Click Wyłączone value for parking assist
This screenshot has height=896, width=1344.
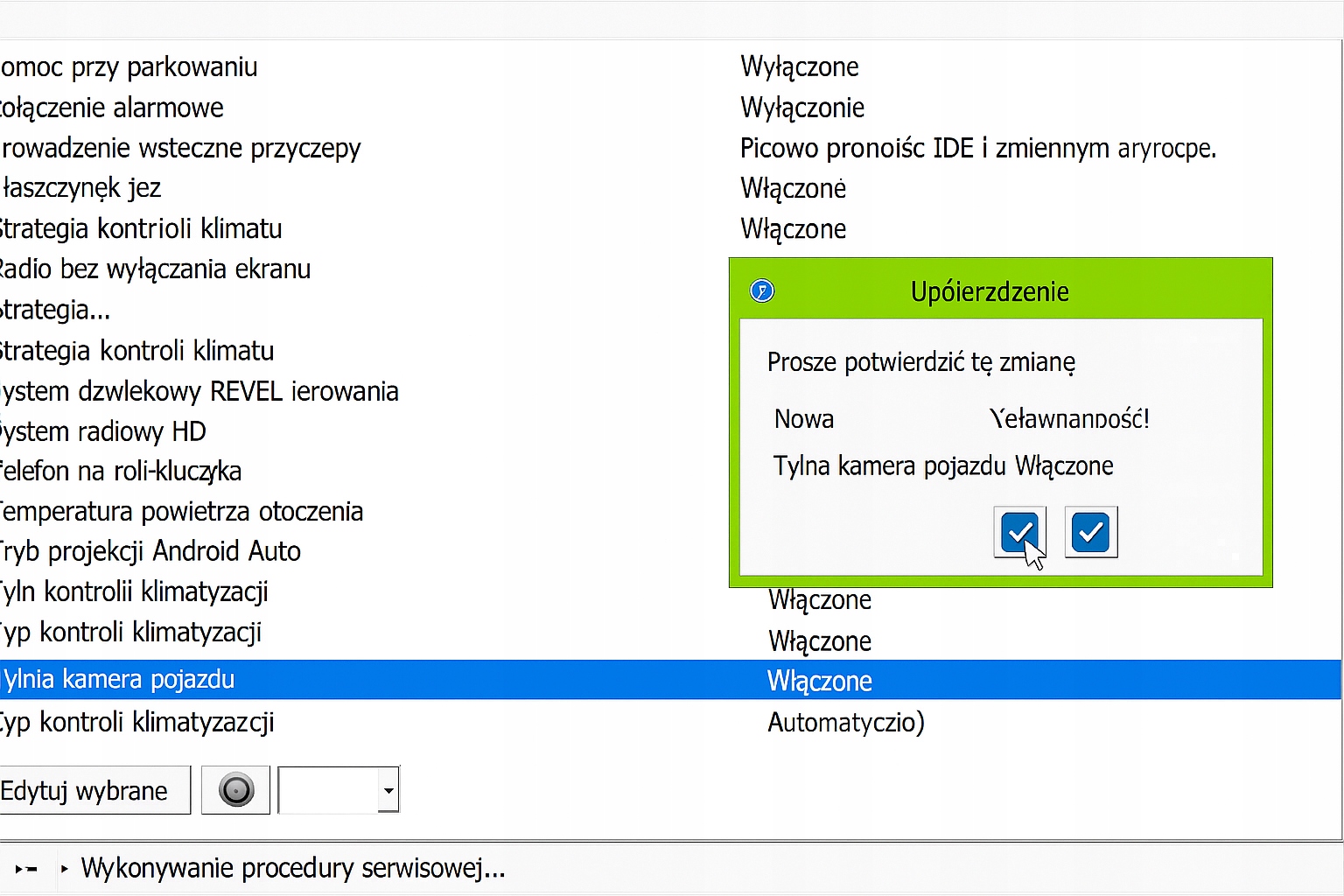pyautogui.click(x=799, y=67)
